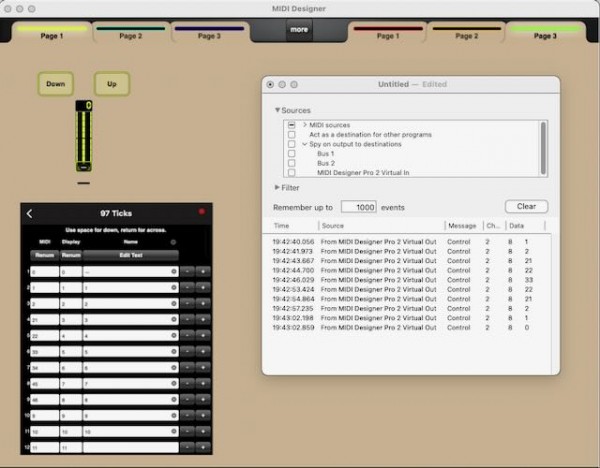This screenshot has height=468, width=600.
Task: Click Renum under the Display column
Action: click(x=71, y=255)
